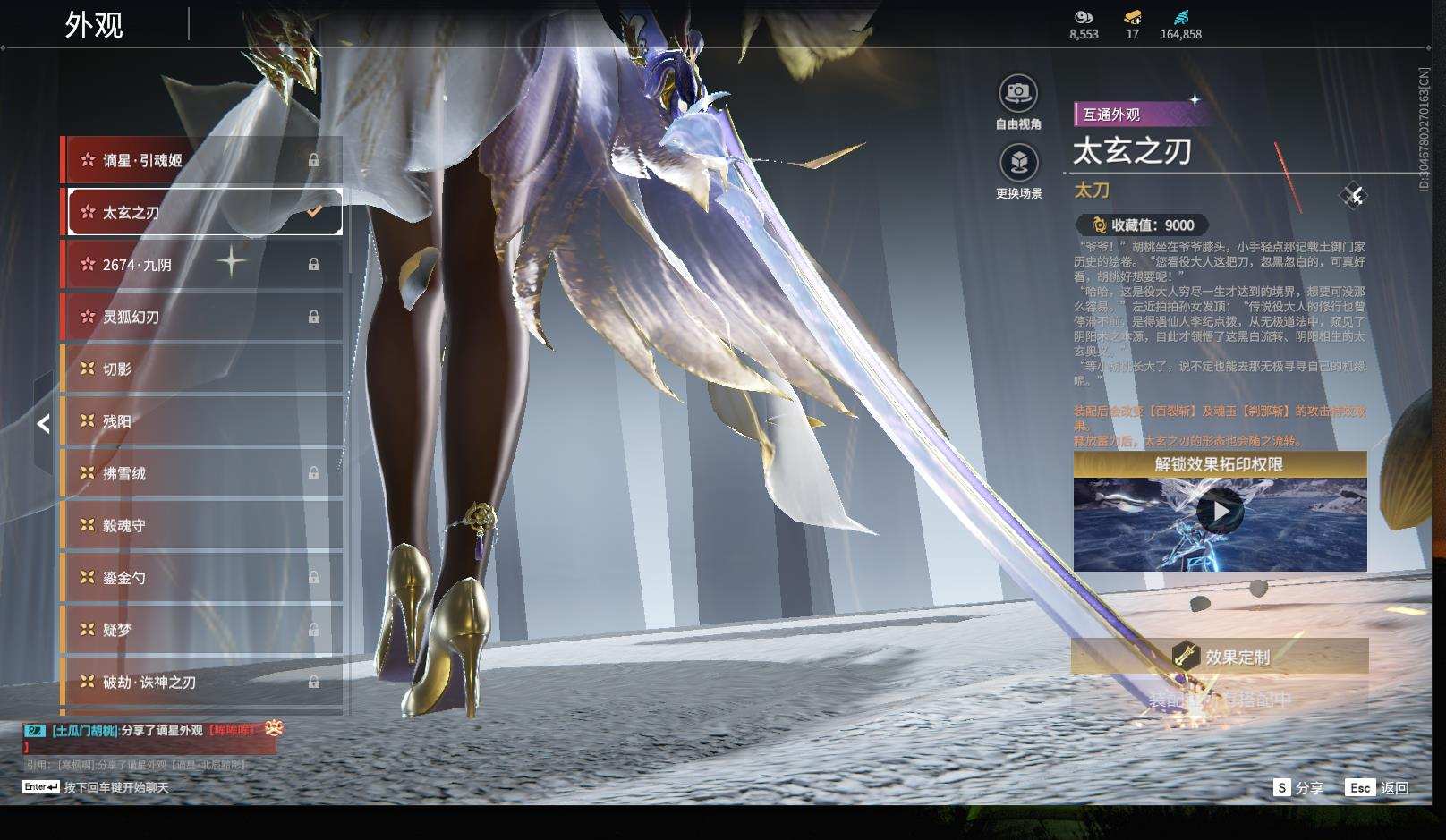
Task: Click the crossed-blades weapon type icon
Action: coord(1352,195)
